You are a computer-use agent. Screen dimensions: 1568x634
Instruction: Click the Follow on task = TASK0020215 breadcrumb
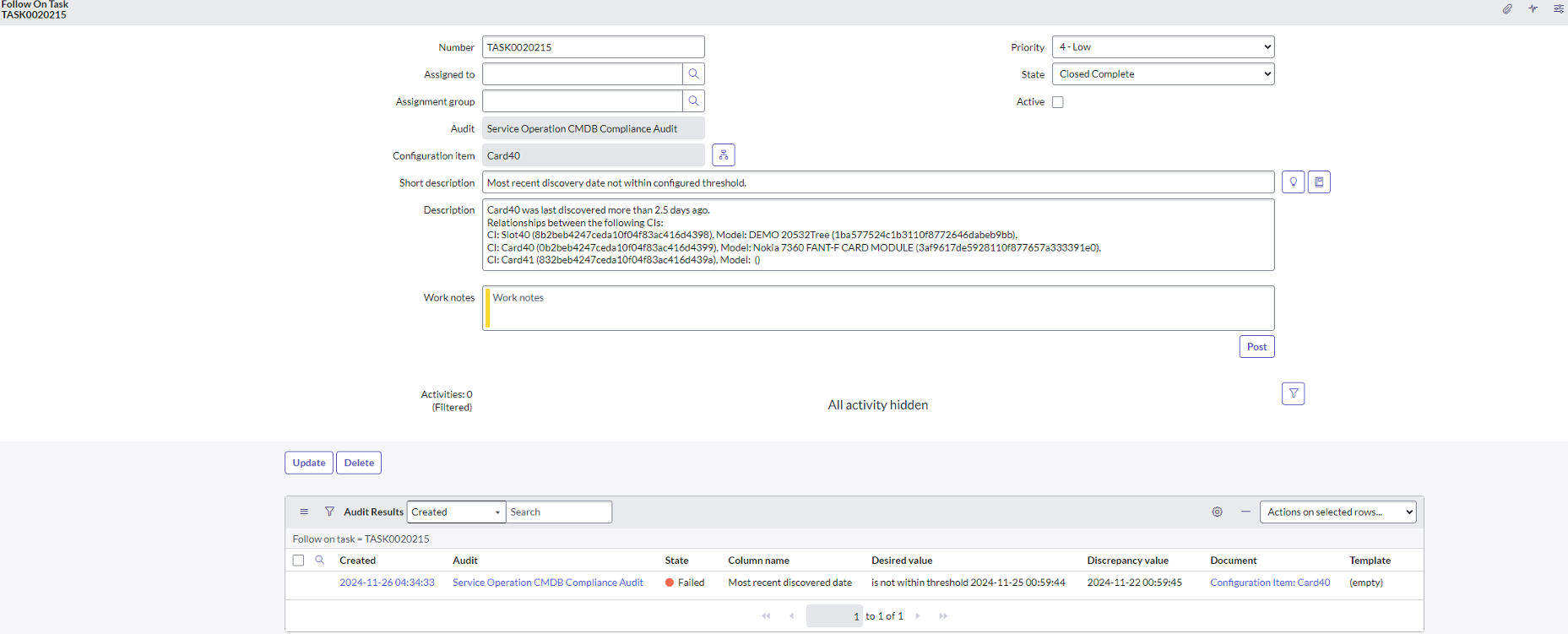361,539
